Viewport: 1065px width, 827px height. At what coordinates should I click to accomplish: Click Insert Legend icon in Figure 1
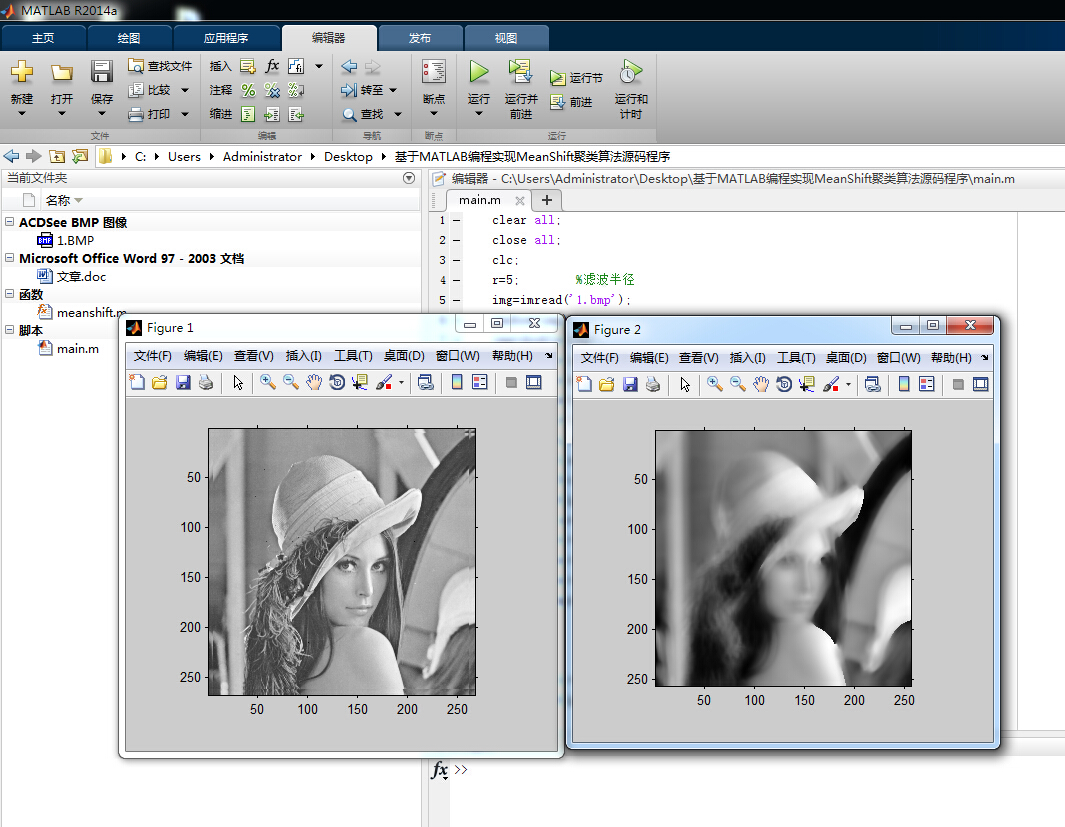pos(480,382)
